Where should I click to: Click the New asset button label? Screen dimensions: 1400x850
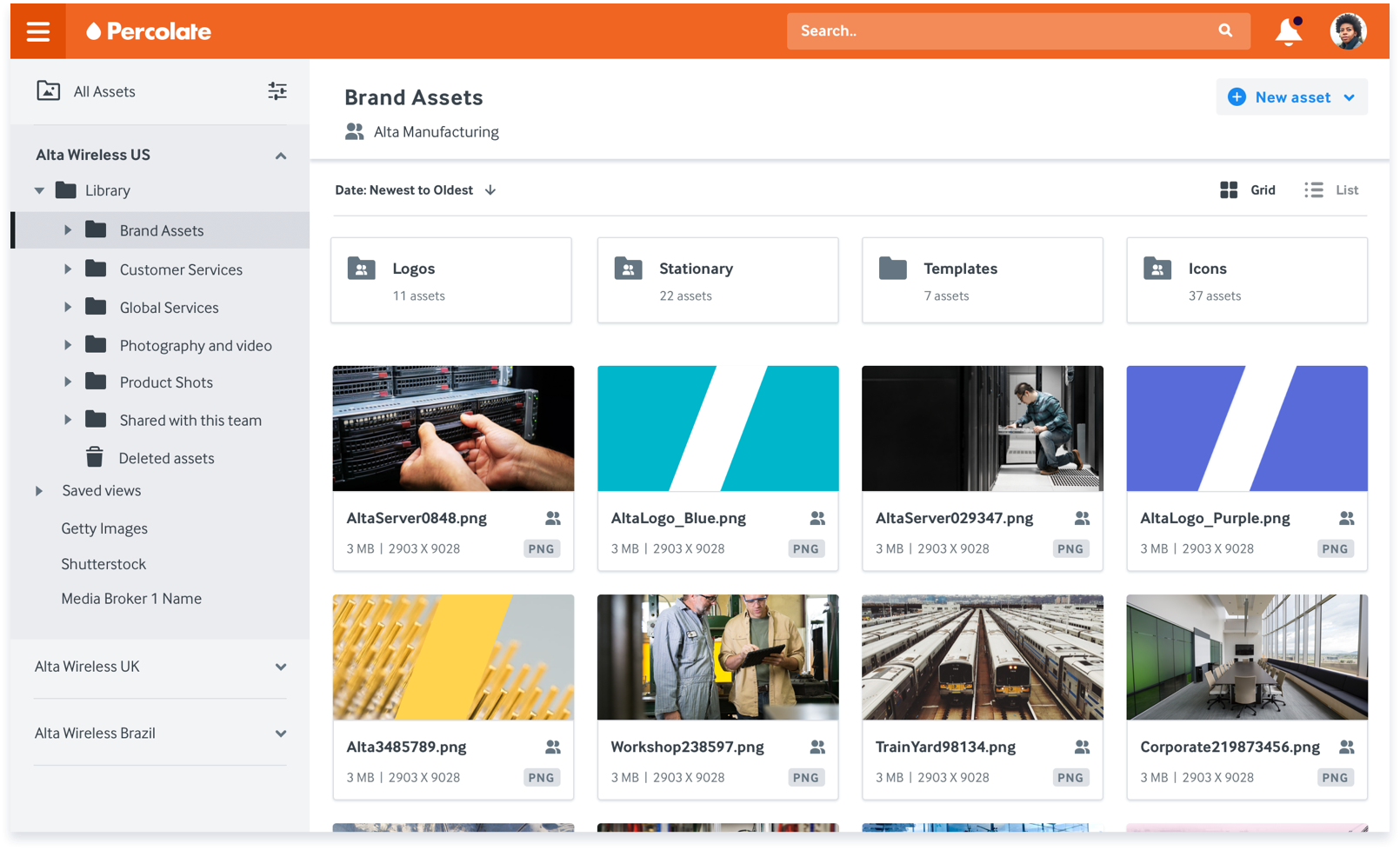1293,97
